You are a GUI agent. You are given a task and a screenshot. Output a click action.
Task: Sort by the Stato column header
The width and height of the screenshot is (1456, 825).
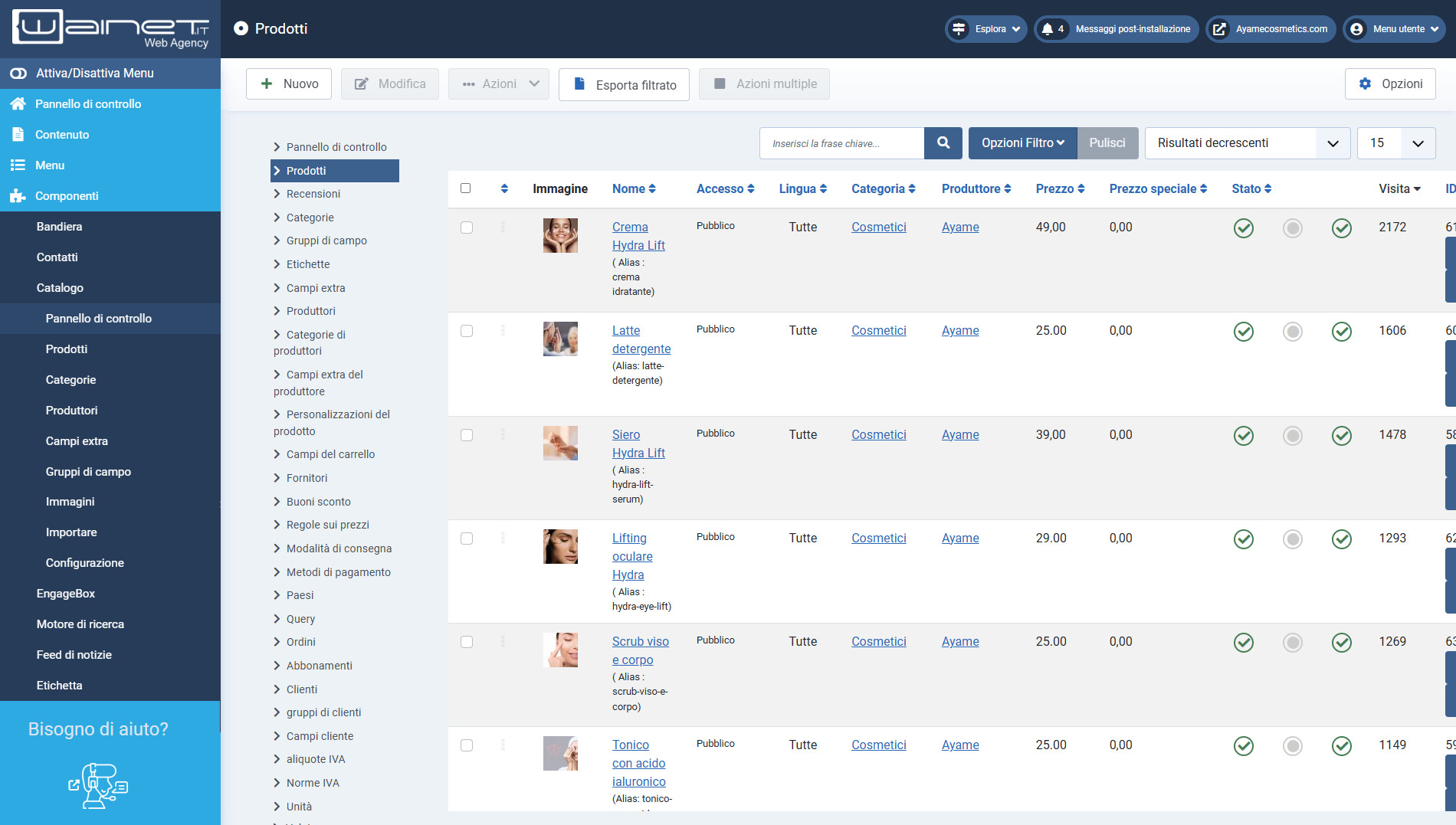coord(1251,188)
